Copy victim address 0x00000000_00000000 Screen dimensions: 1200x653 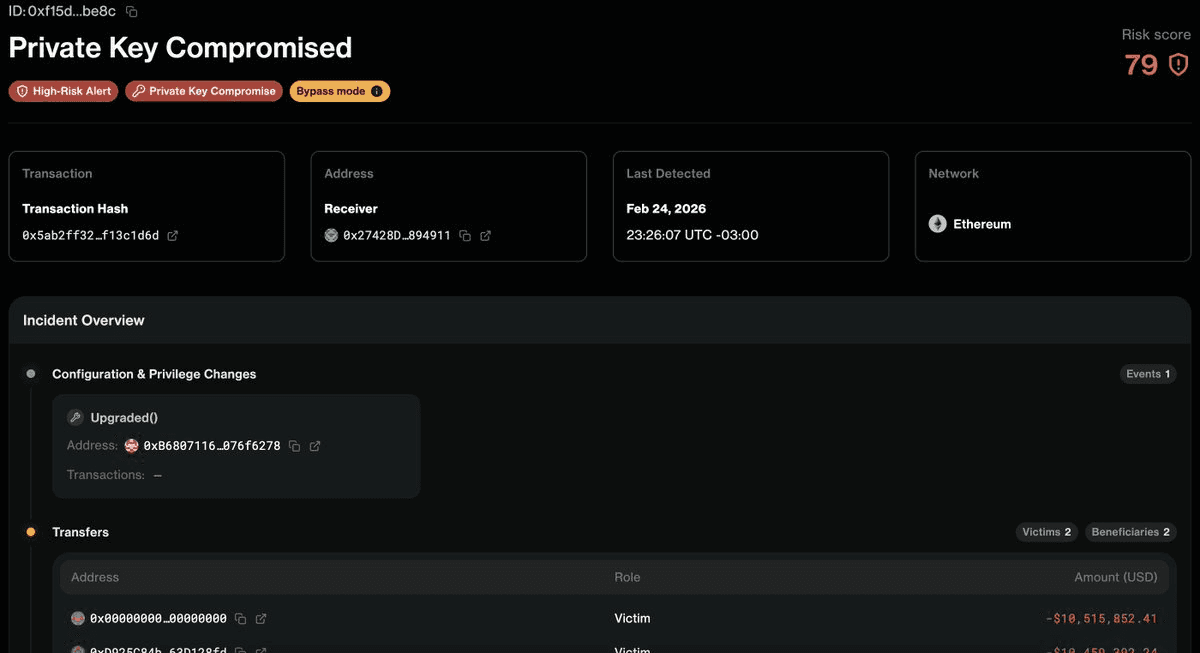pyautogui.click(x=239, y=618)
